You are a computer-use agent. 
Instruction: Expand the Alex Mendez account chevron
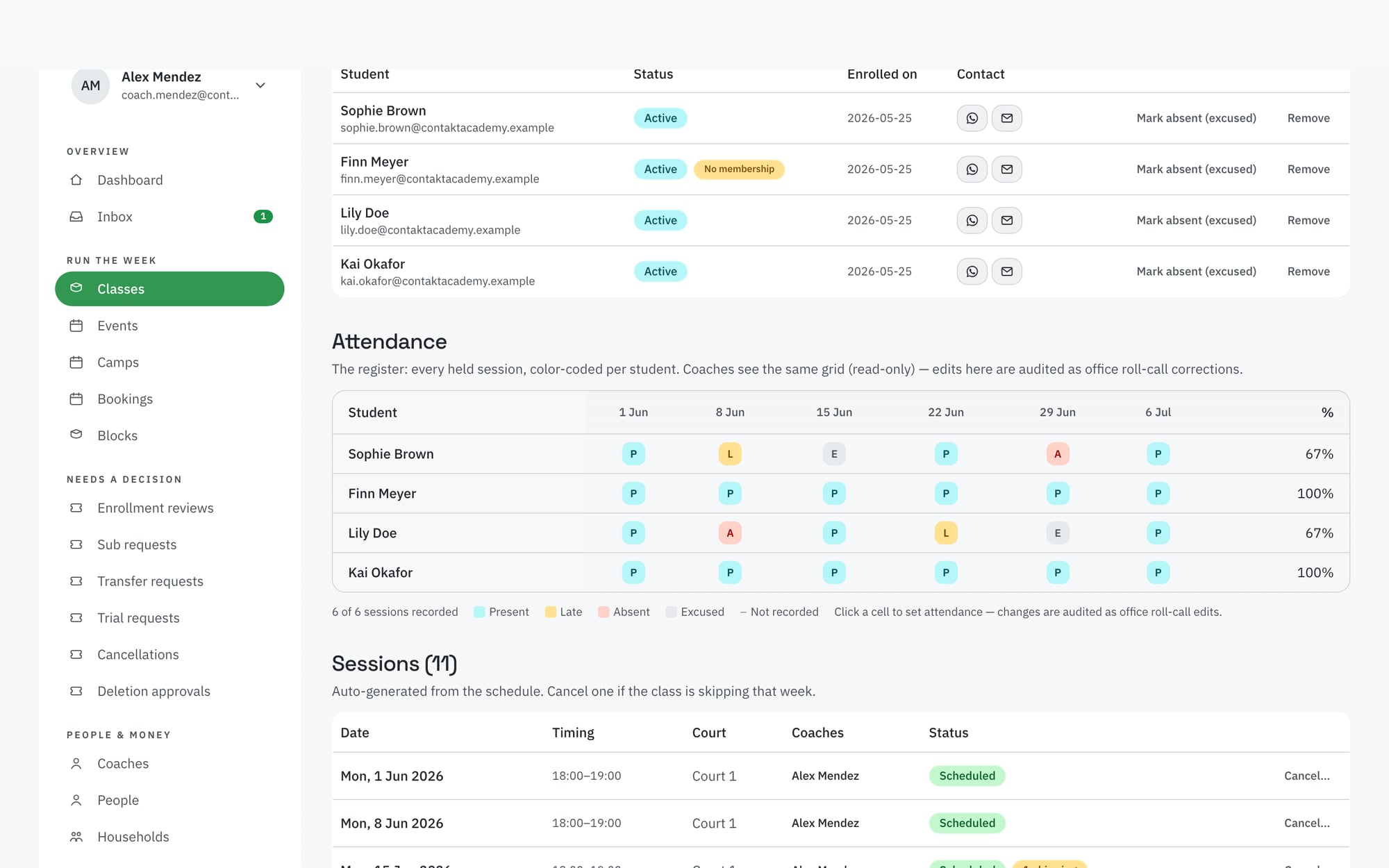[260, 85]
